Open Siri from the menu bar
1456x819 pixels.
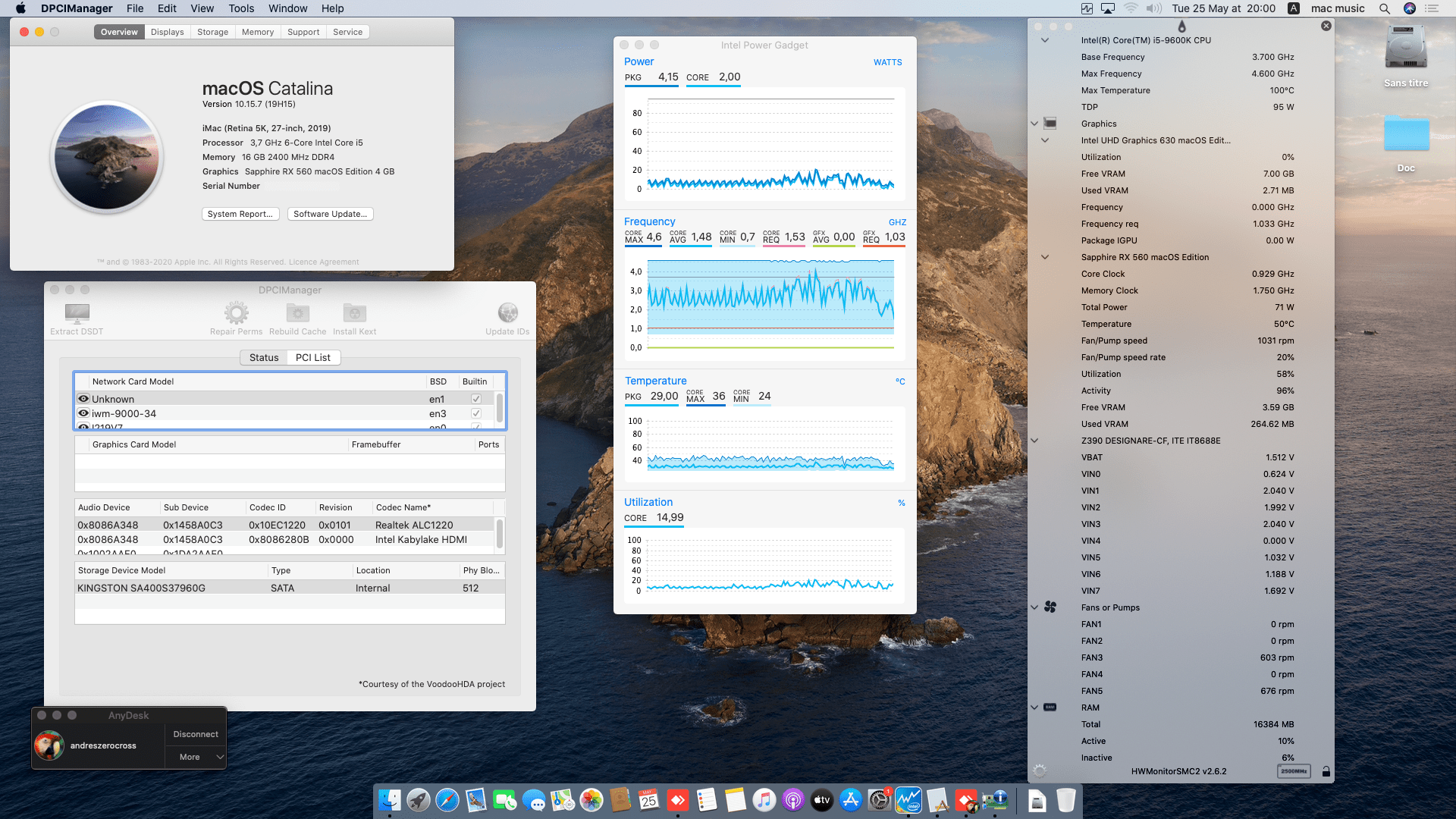click(x=1409, y=8)
